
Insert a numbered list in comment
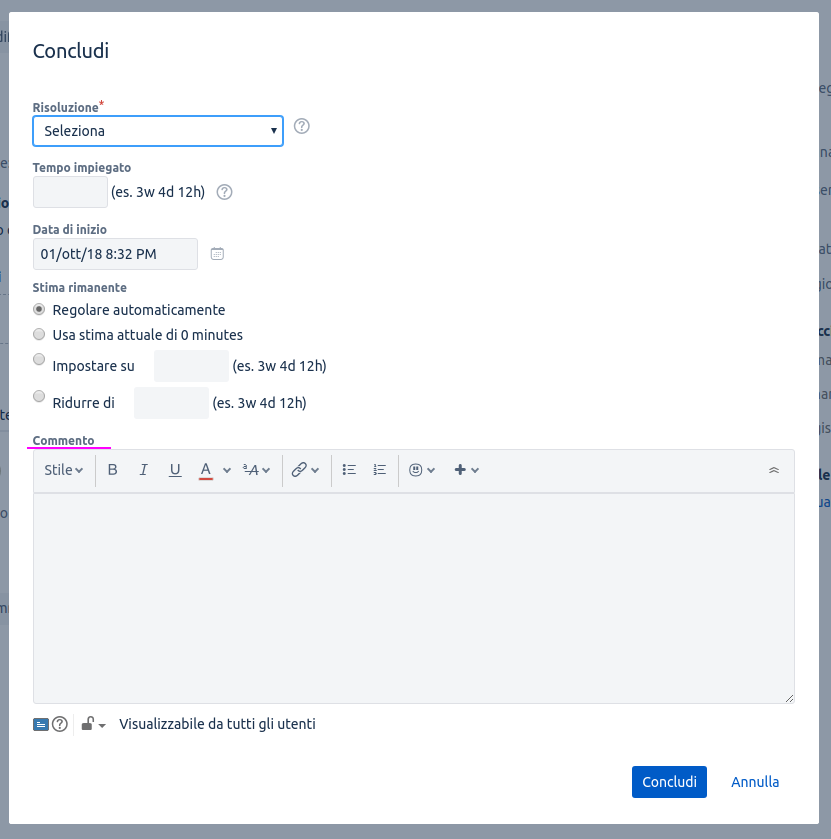click(x=380, y=470)
